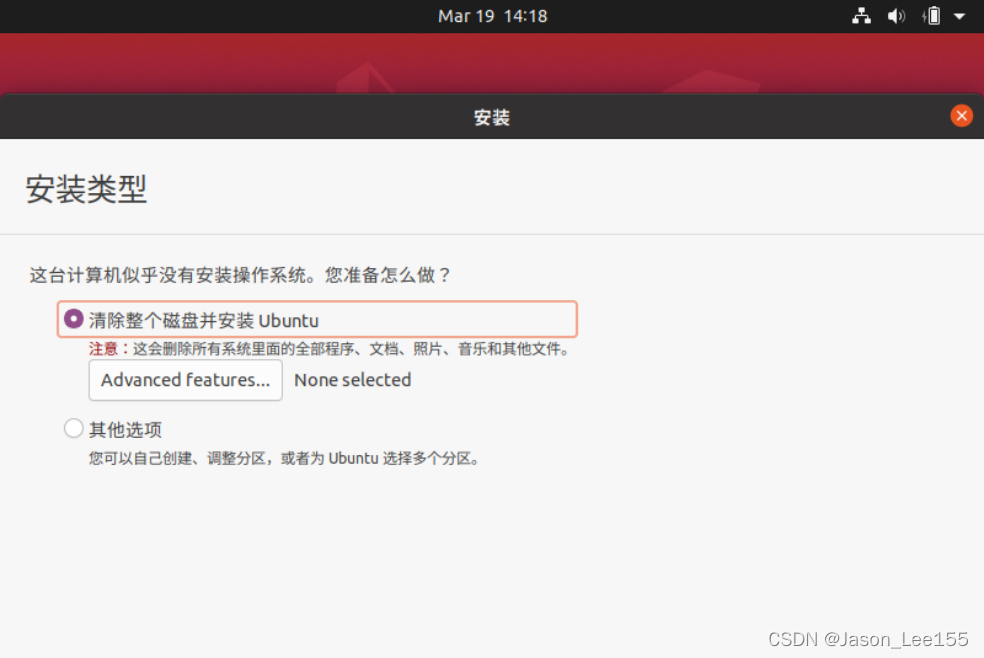Click the None selected label
The width and height of the screenshot is (984, 658).
(x=353, y=380)
